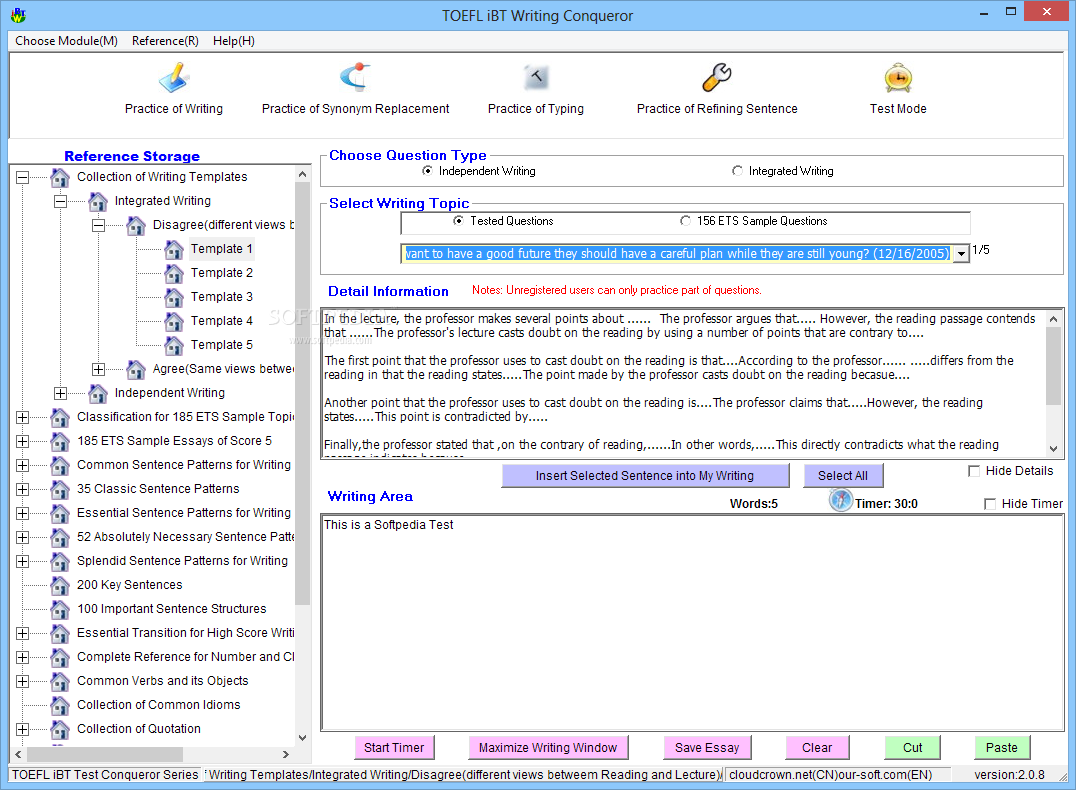The height and width of the screenshot is (790, 1076).
Task: Expand Classification for 185 ETS Sample Topics
Action: [x=23, y=417]
